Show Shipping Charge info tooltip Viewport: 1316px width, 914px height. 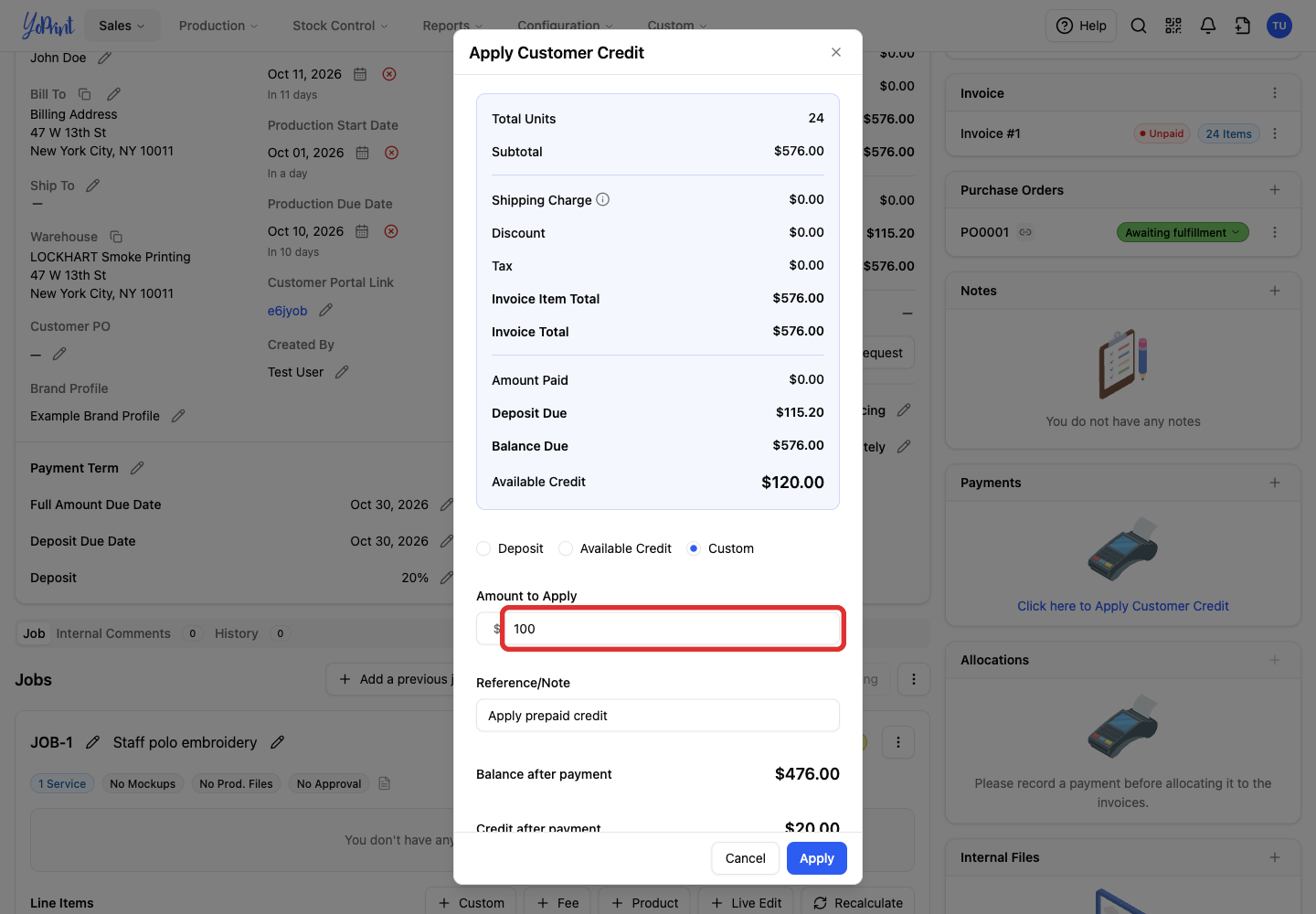click(603, 199)
